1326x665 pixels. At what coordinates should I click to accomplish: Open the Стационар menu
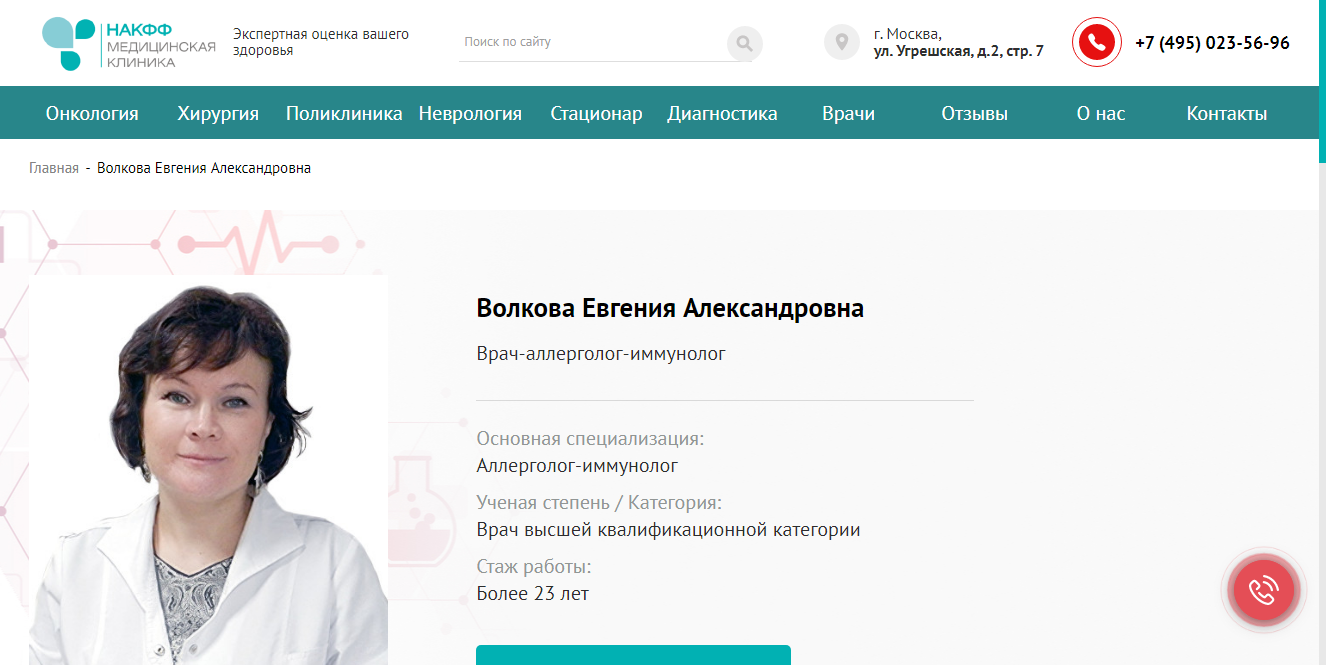point(596,113)
